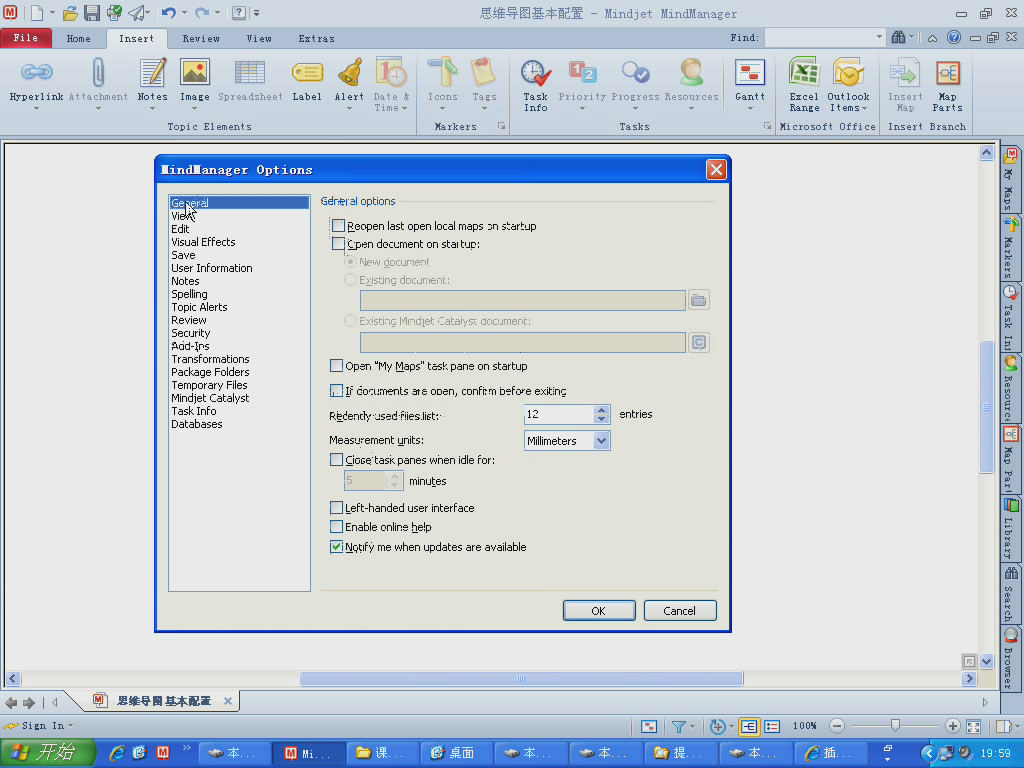Expand the Markers group dialog launcher

coord(502,126)
